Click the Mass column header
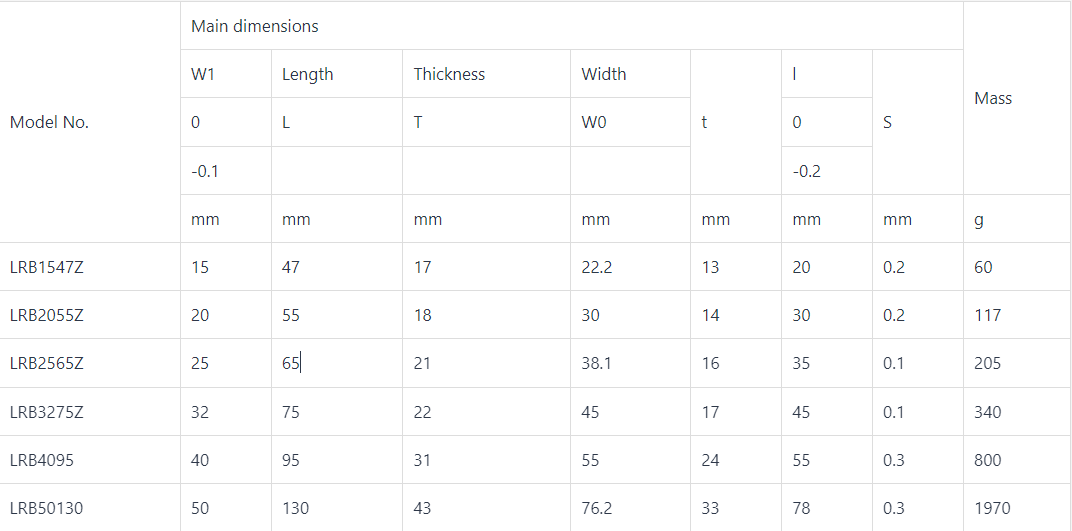 click(1017, 98)
